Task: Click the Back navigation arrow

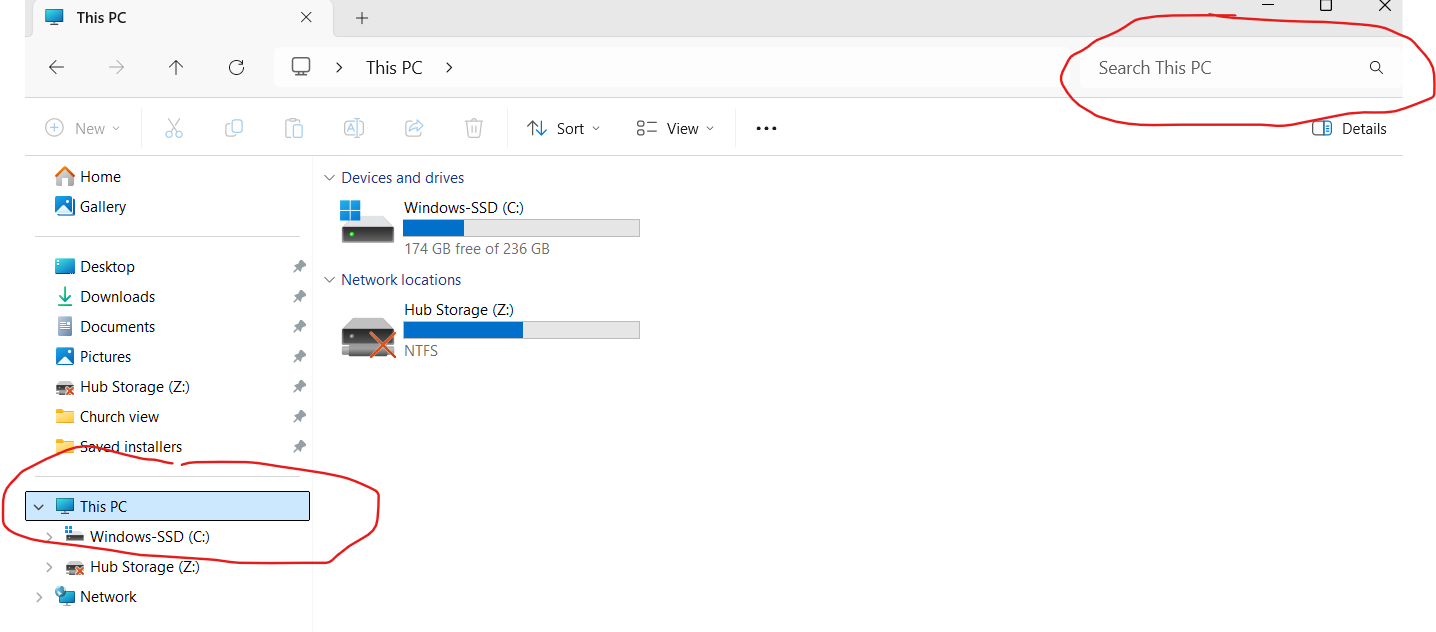Action: point(57,68)
